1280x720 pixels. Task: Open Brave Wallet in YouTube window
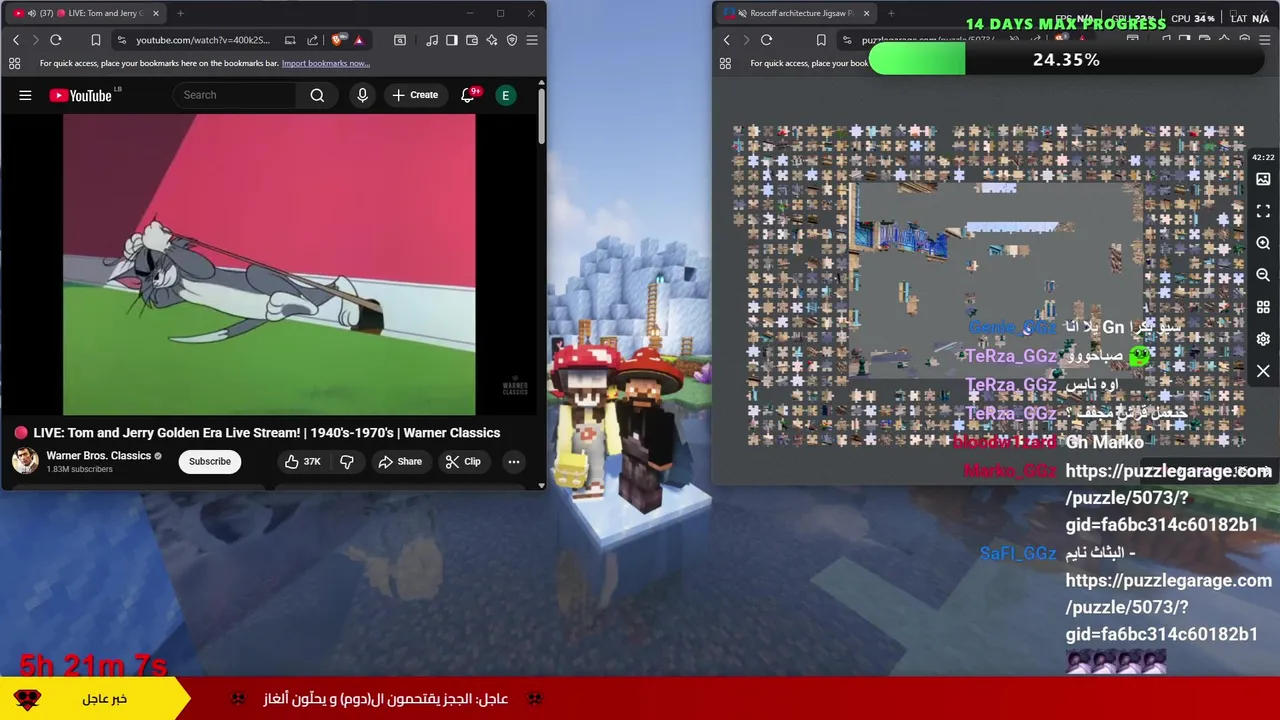472,40
